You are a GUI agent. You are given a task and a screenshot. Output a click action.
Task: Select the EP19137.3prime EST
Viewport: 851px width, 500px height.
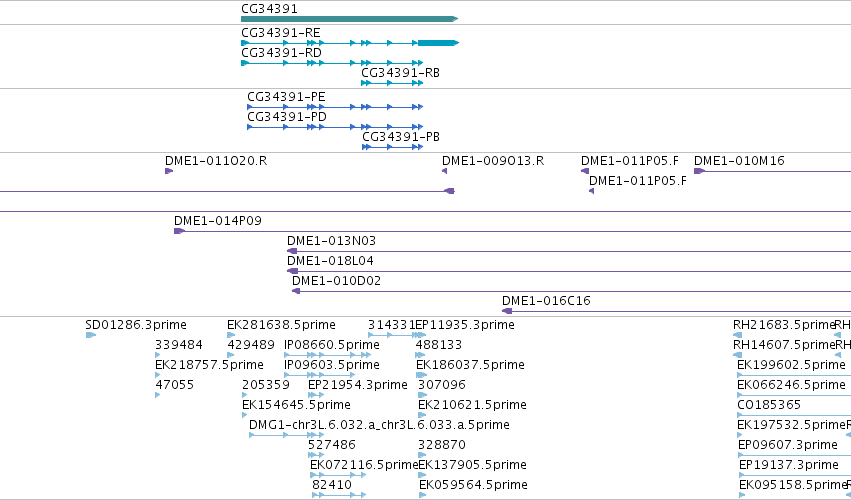pos(795,476)
